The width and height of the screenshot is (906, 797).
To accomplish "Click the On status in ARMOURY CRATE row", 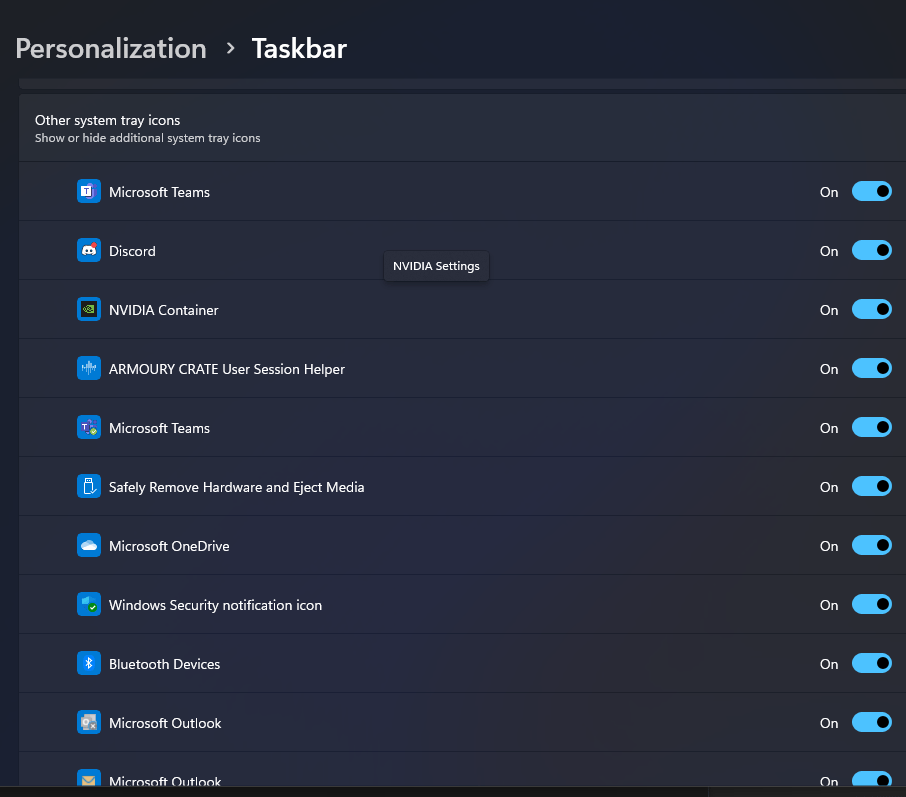I will point(829,369).
